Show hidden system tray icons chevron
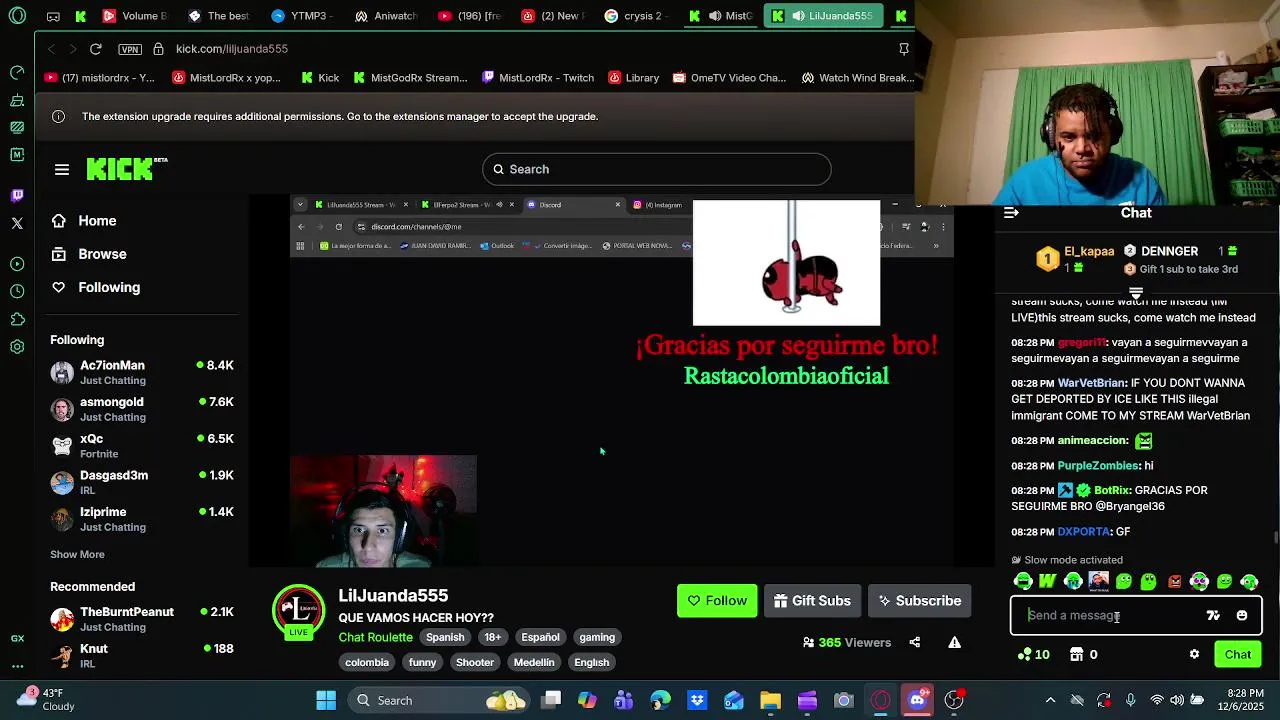1280x720 pixels. (1050, 700)
